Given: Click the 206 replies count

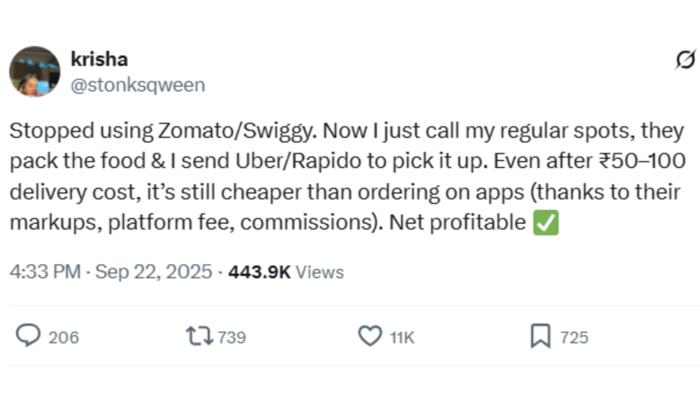Looking at the screenshot, I should tap(64, 337).
